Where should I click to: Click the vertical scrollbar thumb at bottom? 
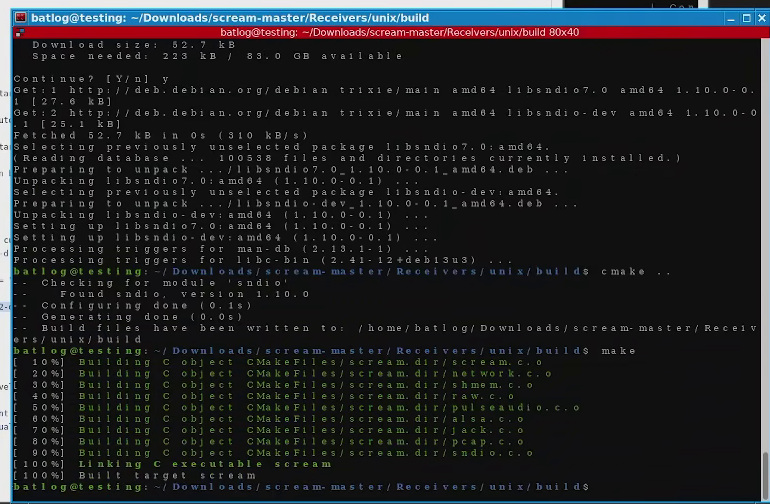(x=765, y=475)
